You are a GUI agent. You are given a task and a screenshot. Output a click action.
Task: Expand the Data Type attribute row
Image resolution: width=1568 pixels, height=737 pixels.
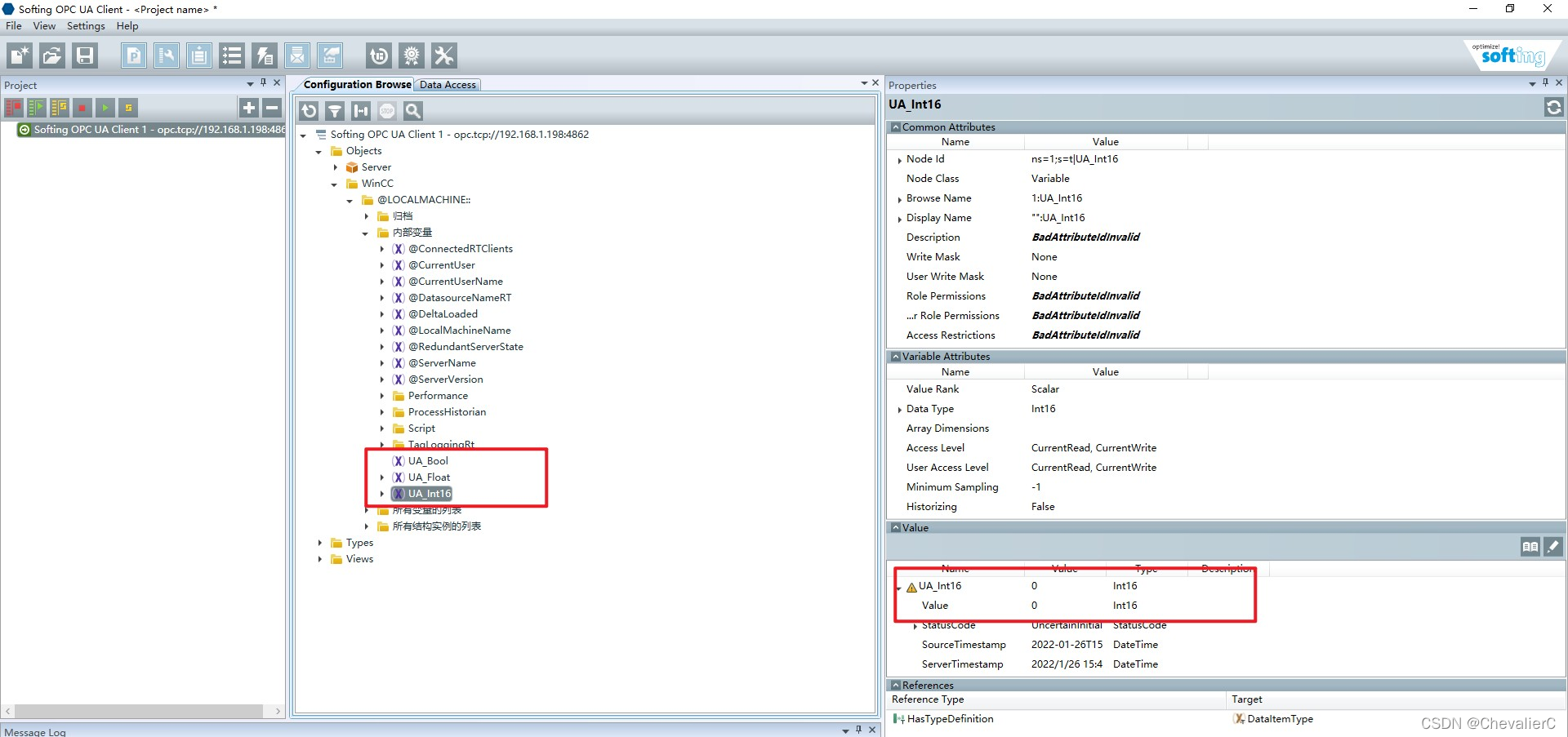click(900, 410)
